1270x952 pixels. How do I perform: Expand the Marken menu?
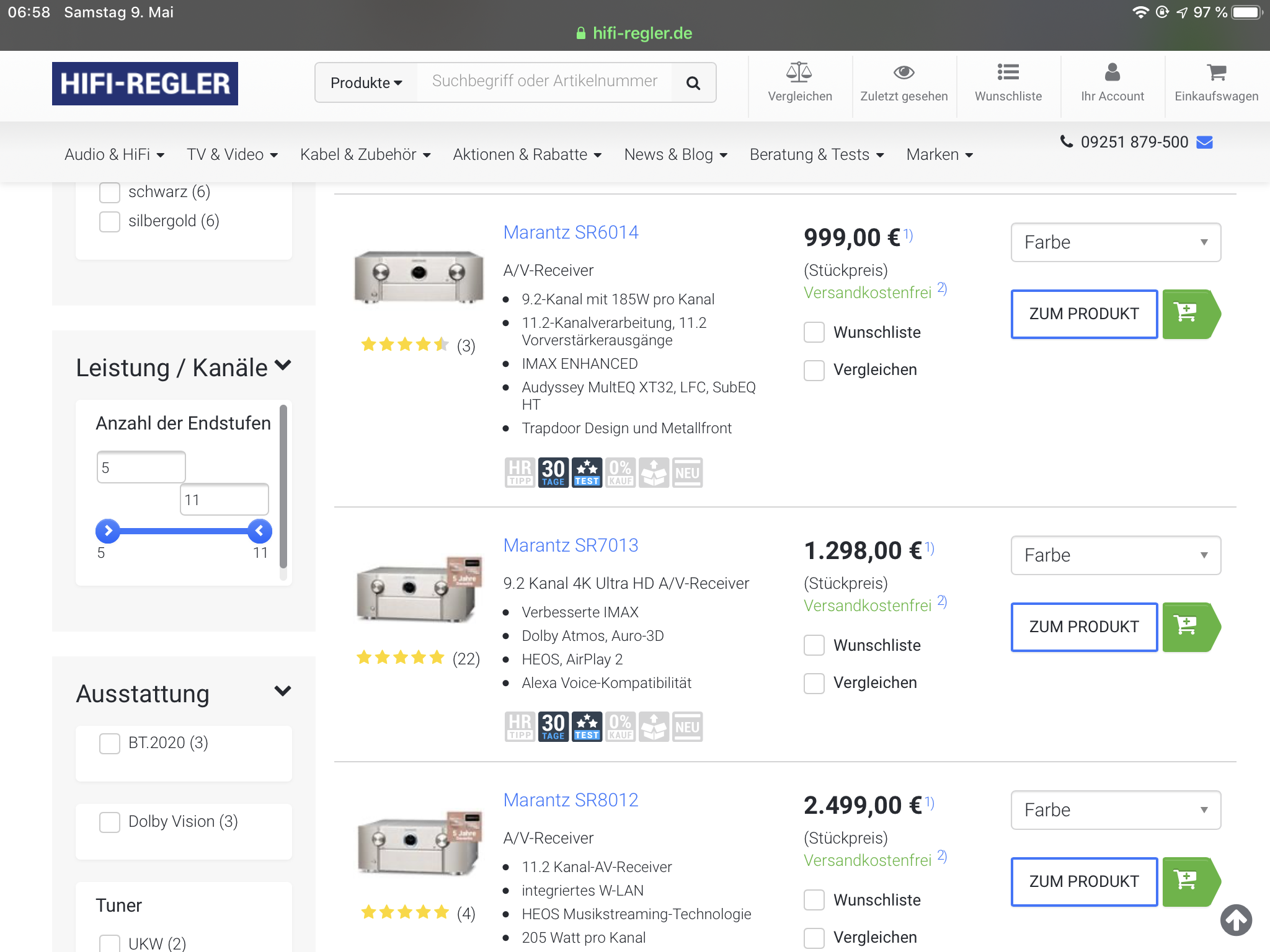[939, 154]
